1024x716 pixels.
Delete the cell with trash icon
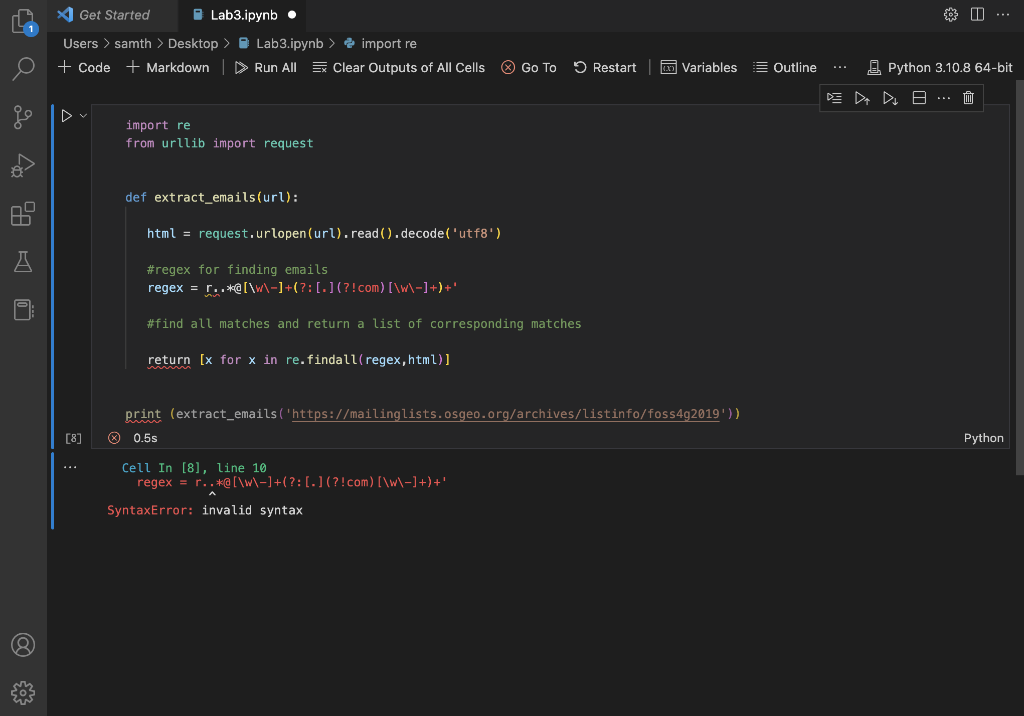pyautogui.click(x=968, y=98)
